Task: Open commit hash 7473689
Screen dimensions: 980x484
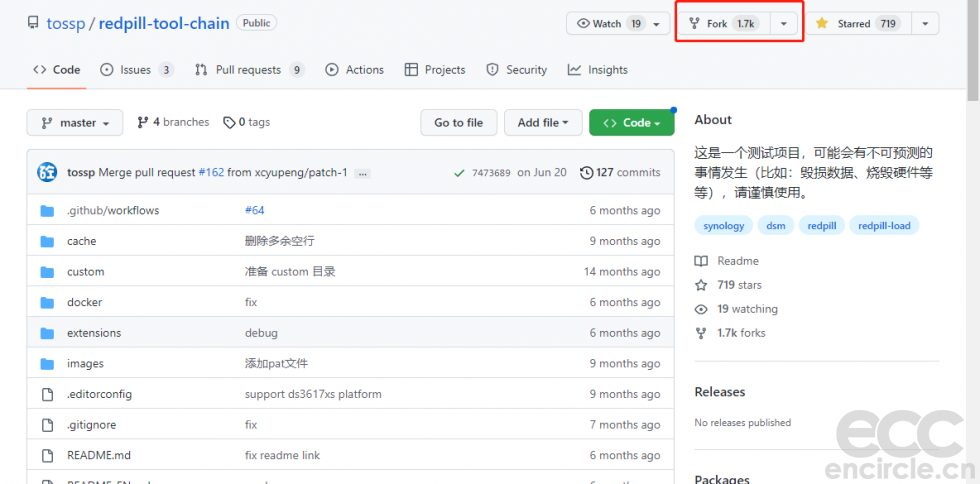Action: (x=491, y=173)
